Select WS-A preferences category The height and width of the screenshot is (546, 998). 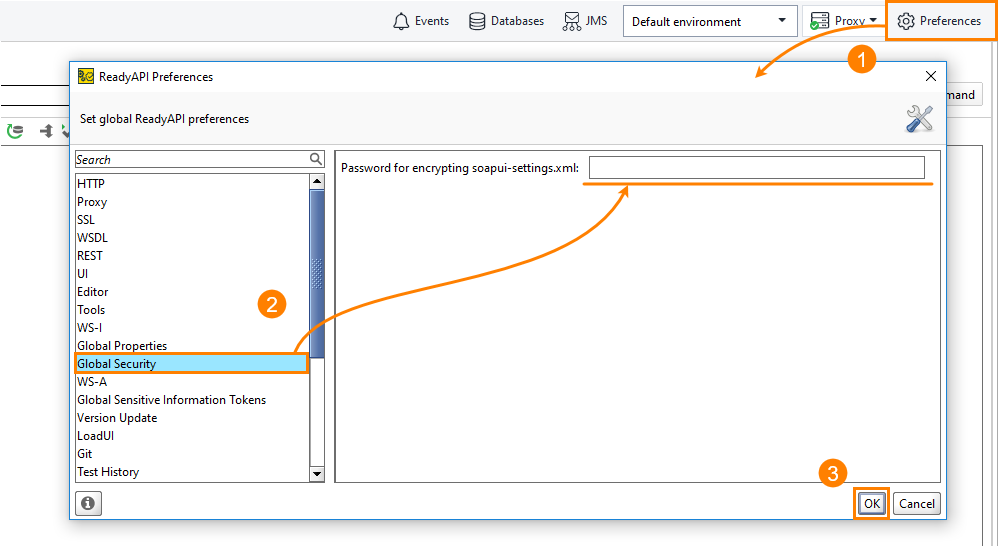click(x=192, y=382)
